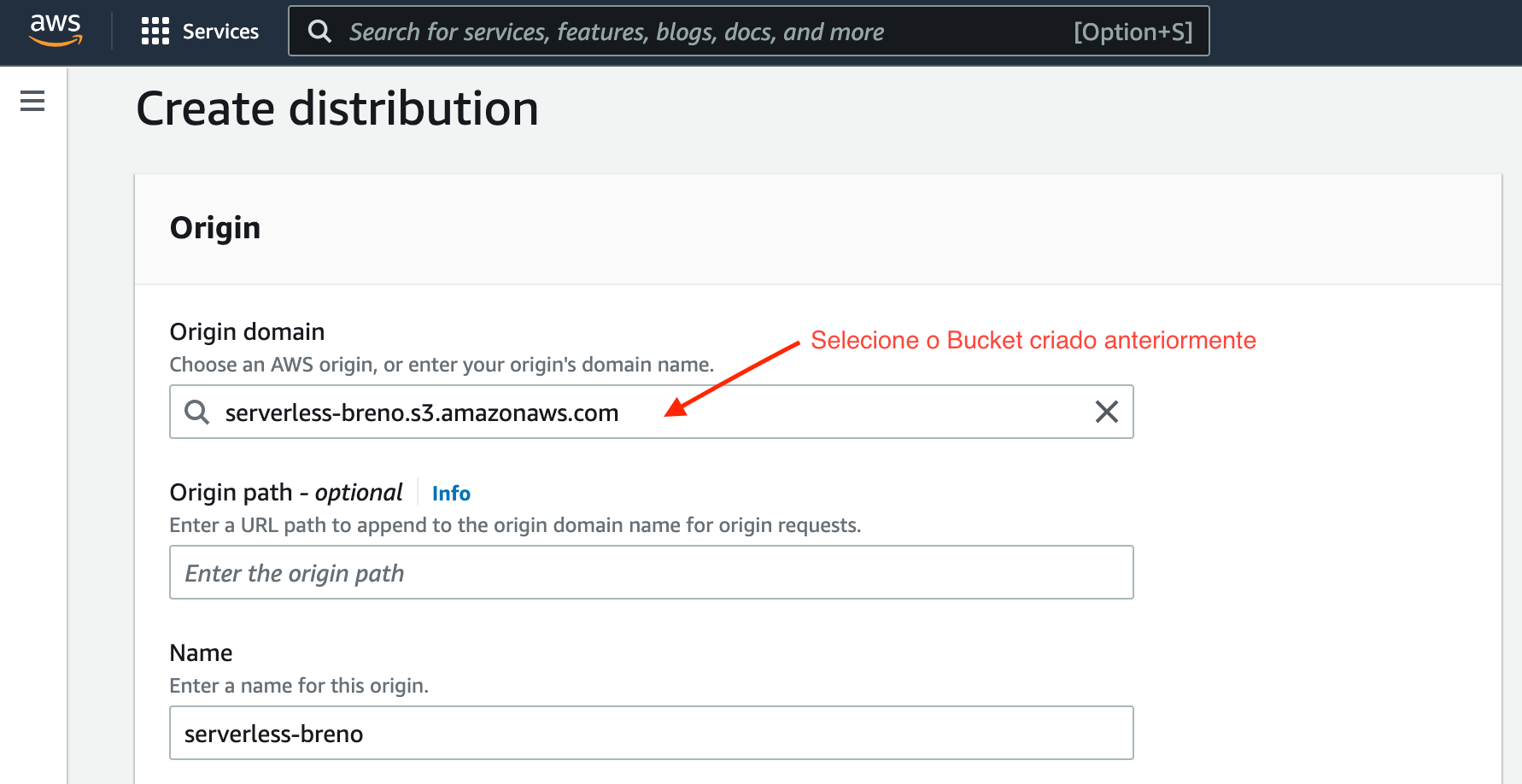The height and width of the screenshot is (784, 1522).
Task: Open the Services grid icon
Action: 155,32
